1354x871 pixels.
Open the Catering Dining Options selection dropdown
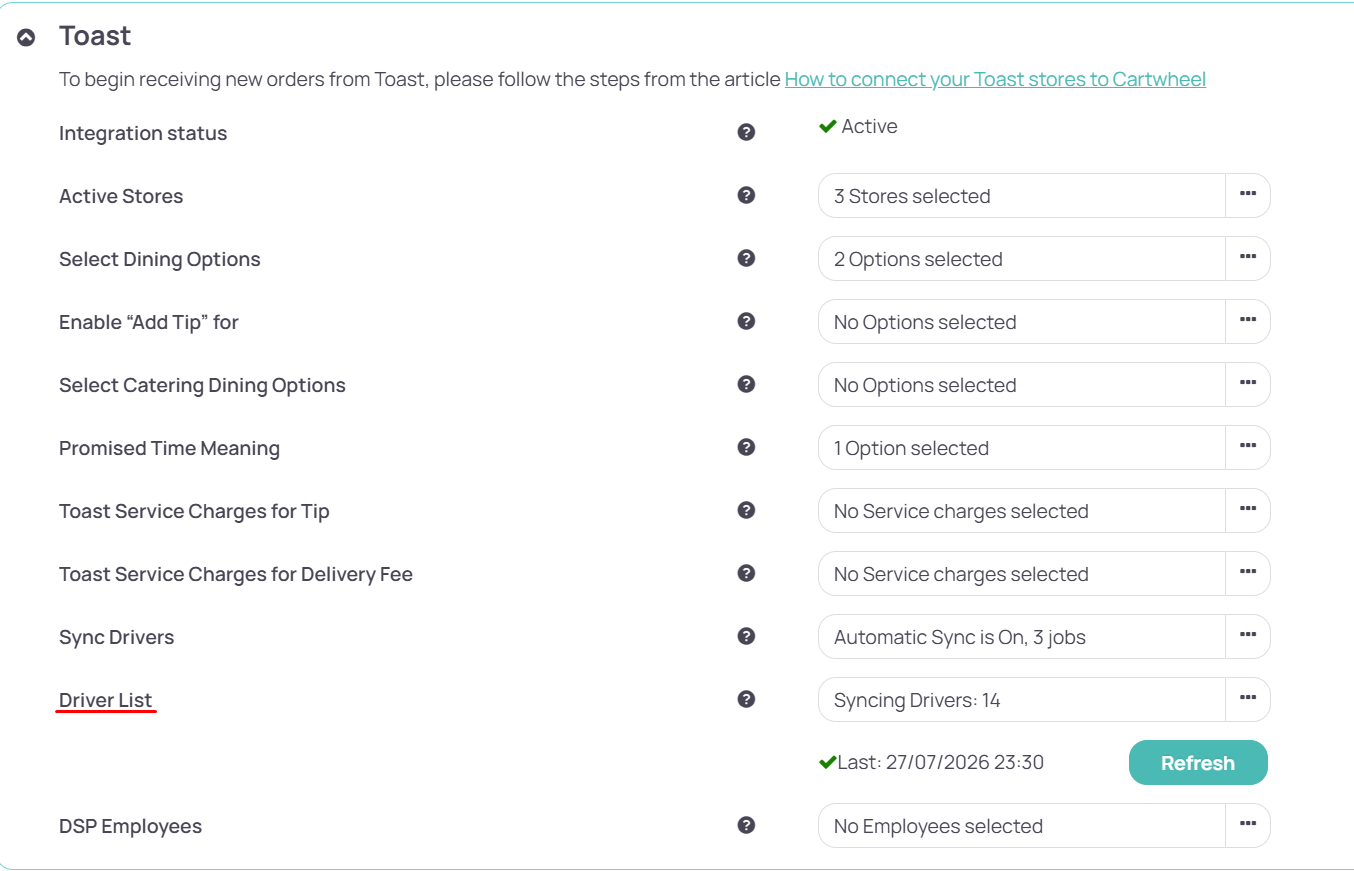click(1022, 384)
